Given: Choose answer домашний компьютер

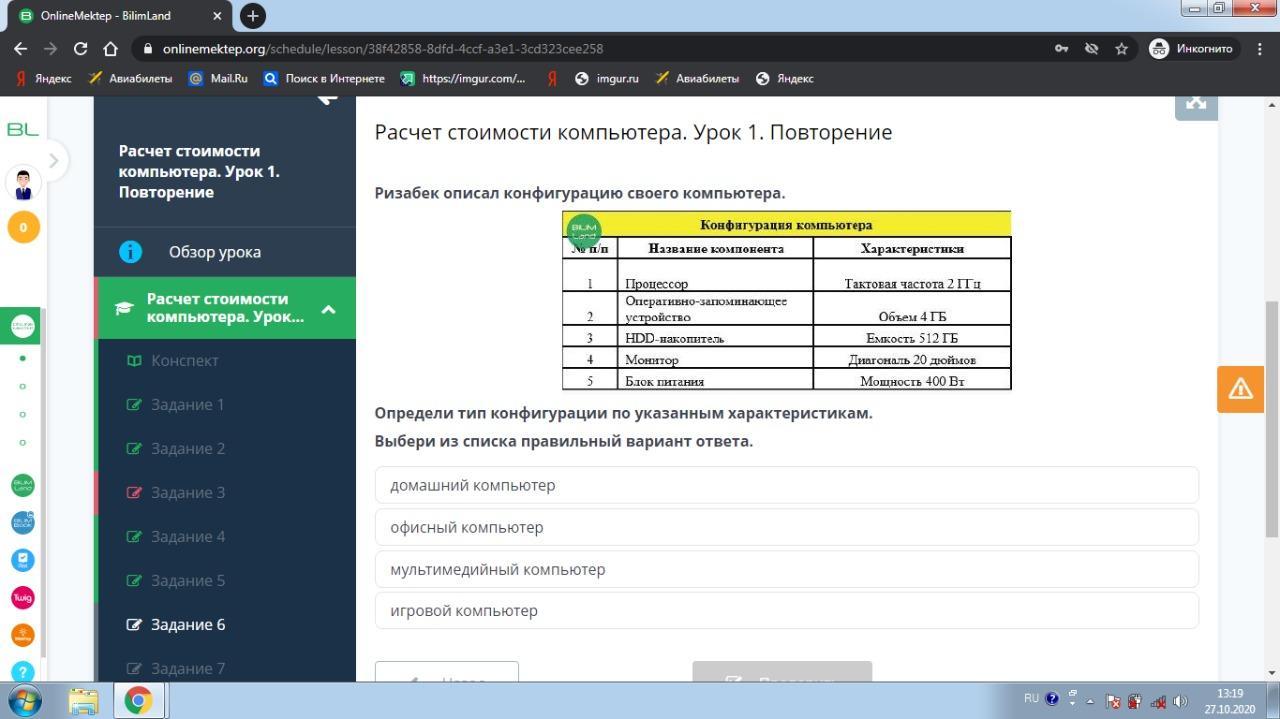Looking at the screenshot, I should [787, 485].
